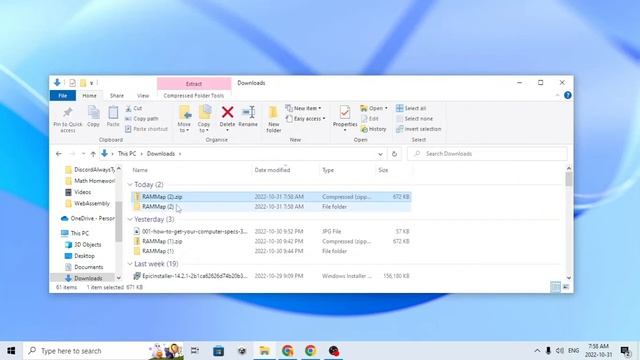640x360 pixels.
Task: Click the Copy ribbon icon
Action: pyautogui.click(x=93, y=116)
